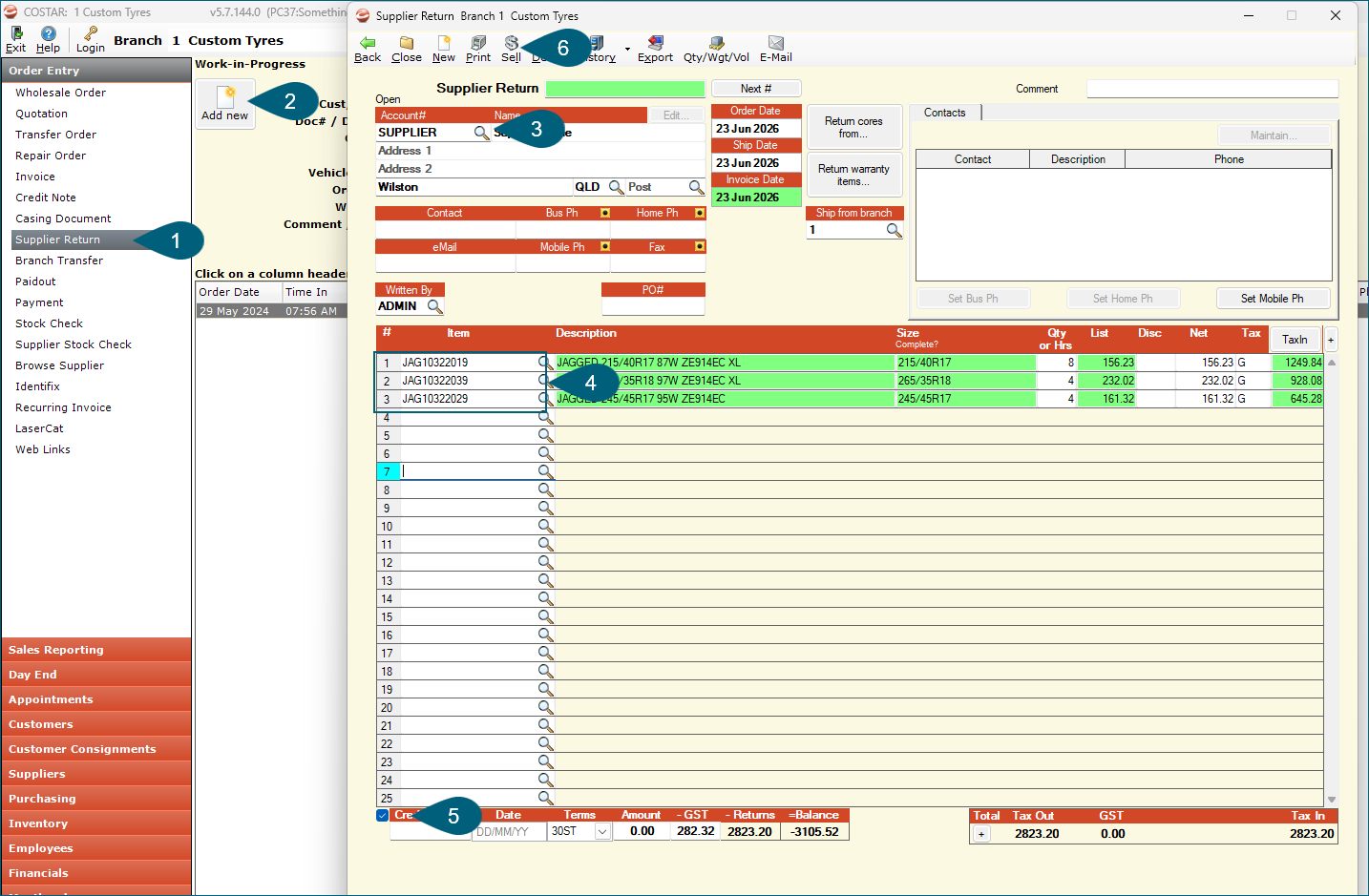Open the item search magnifier on line 20
This screenshot has width=1369, height=896.
pos(545,707)
